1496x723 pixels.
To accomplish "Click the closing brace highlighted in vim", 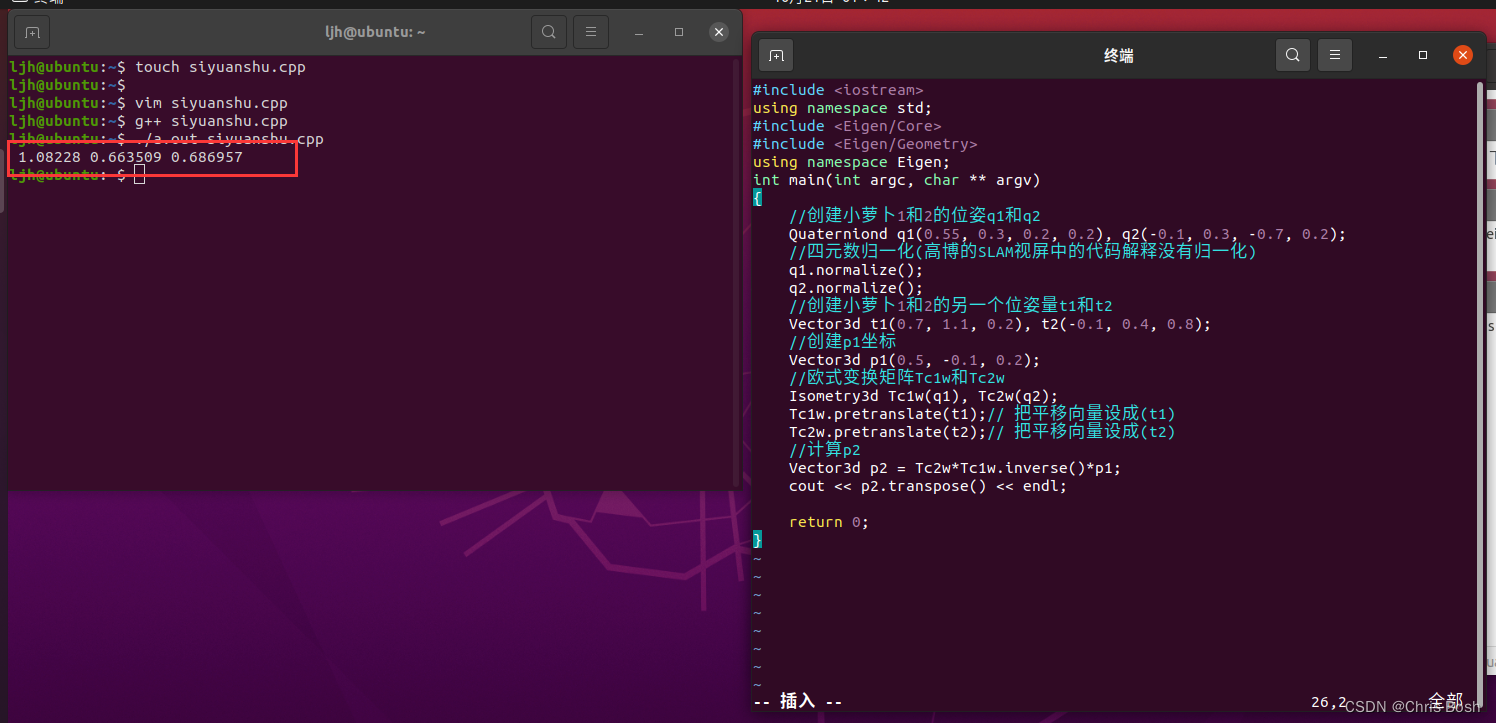I will point(757,539).
